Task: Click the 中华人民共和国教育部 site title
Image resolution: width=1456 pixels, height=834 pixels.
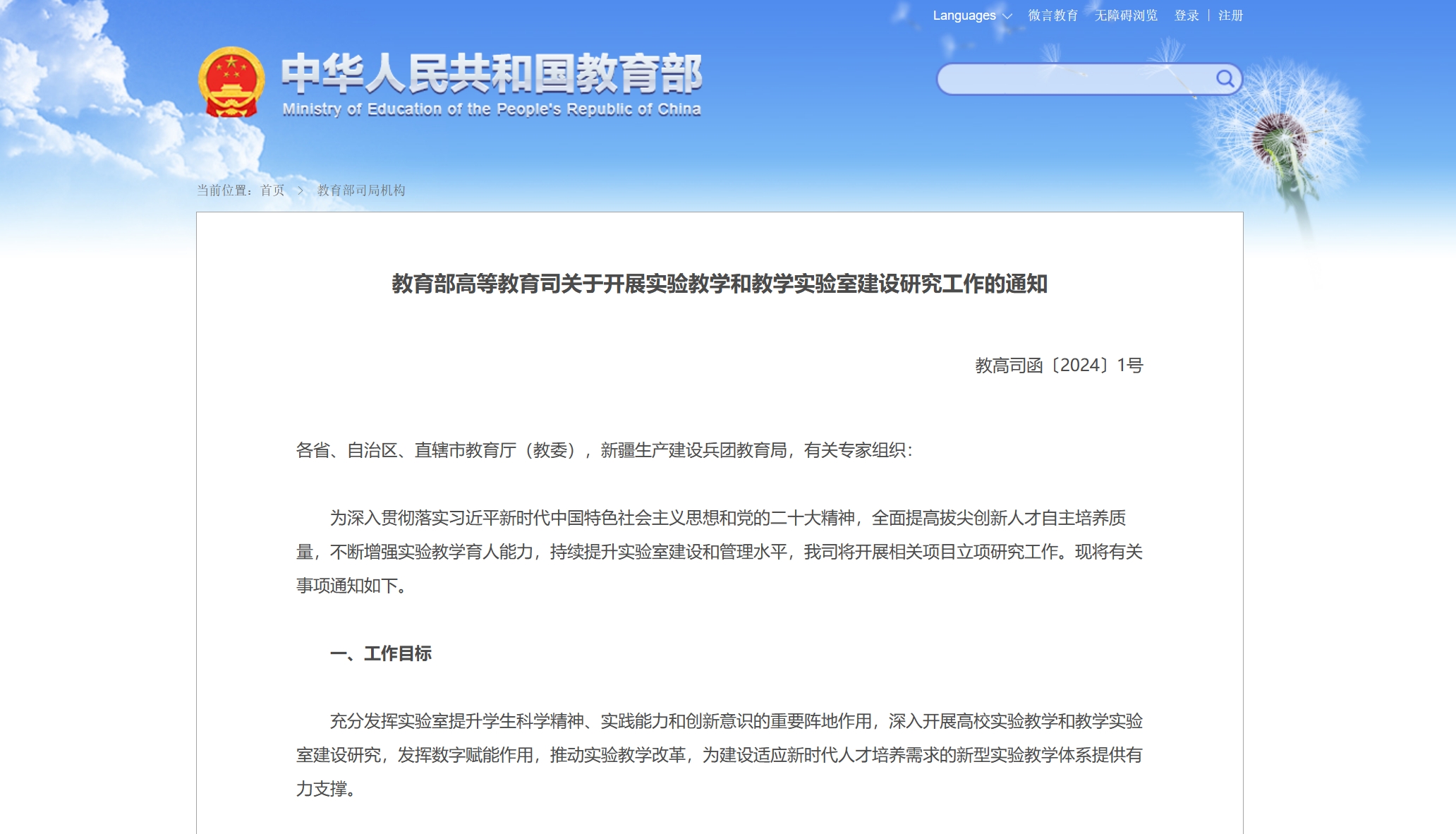Action: (x=492, y=73)
